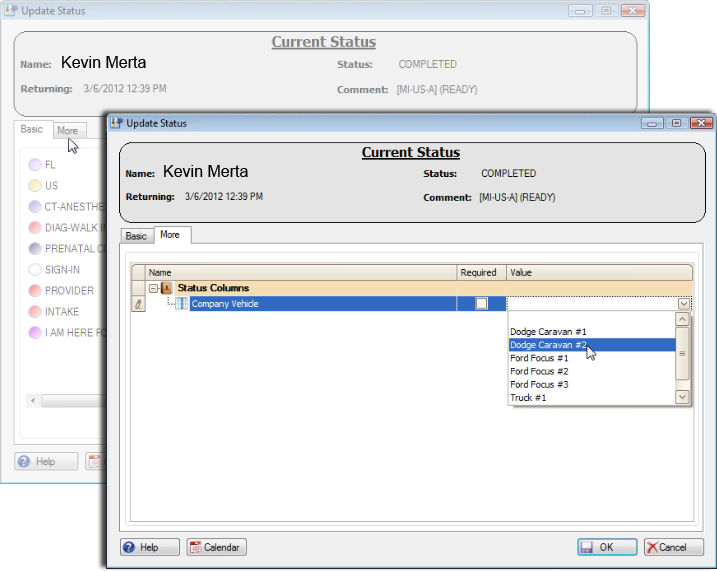Choose Truck #1 in the vehicle list
This screenshot has height=571, width=717.
(x=528, y=398)
